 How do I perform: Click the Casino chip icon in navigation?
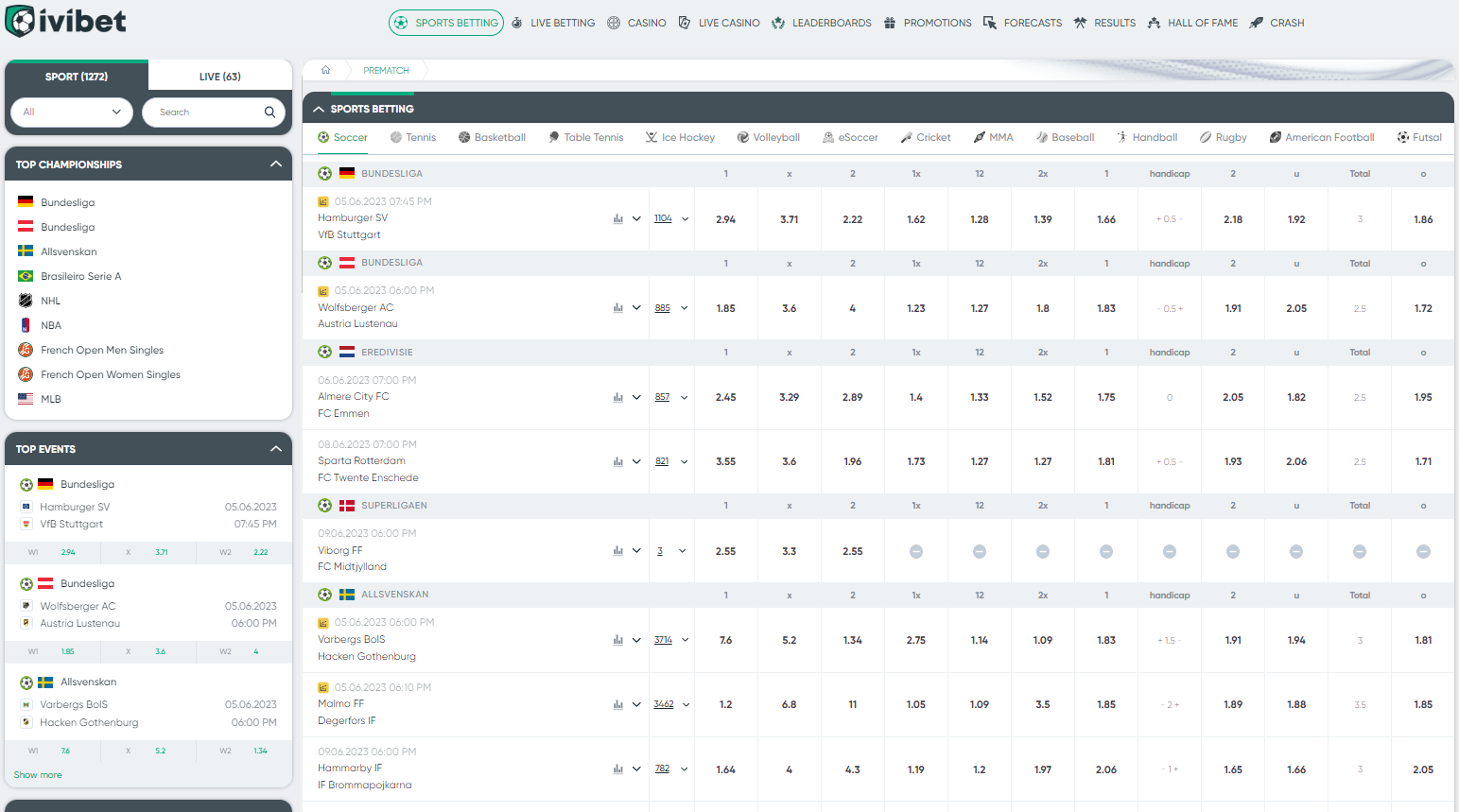coord(614,23)
